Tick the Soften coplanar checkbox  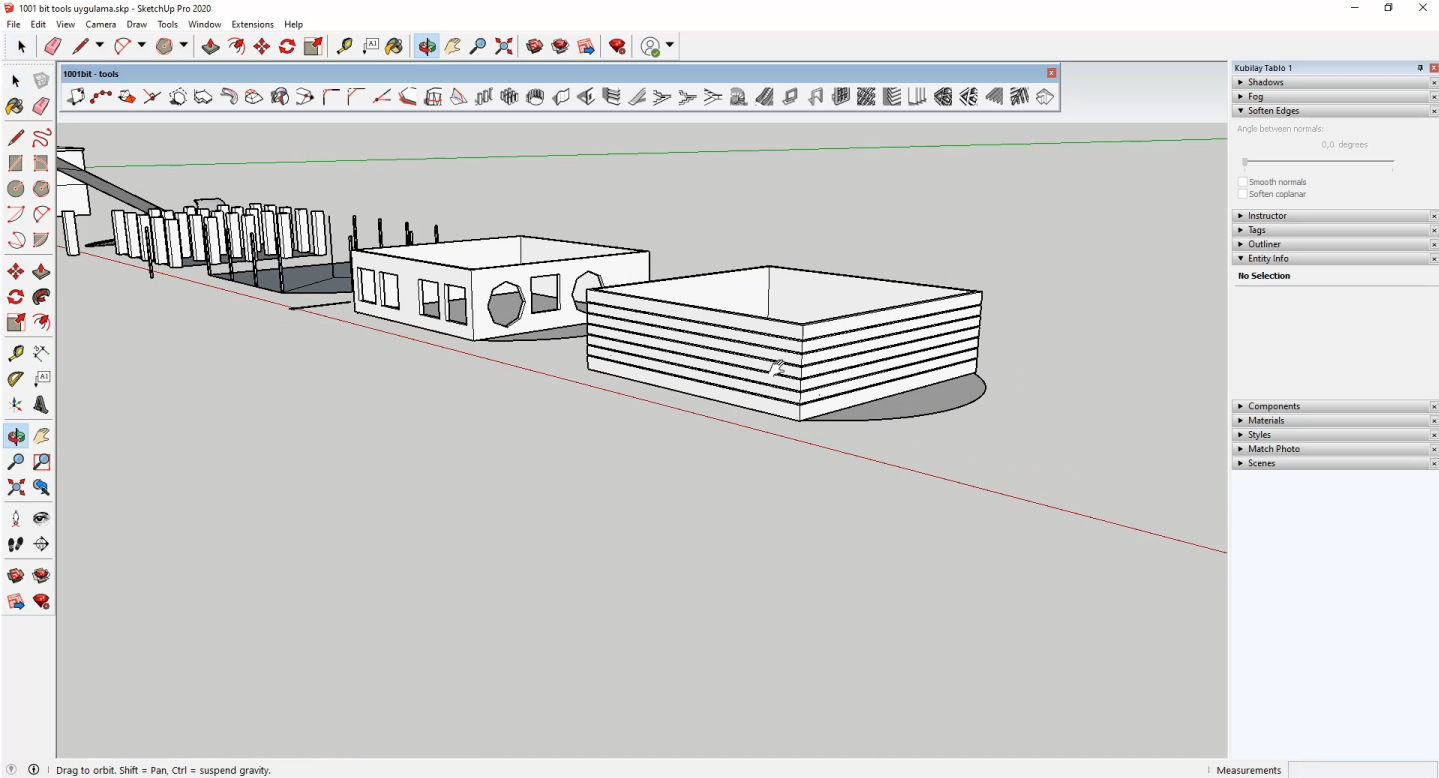1243,194
